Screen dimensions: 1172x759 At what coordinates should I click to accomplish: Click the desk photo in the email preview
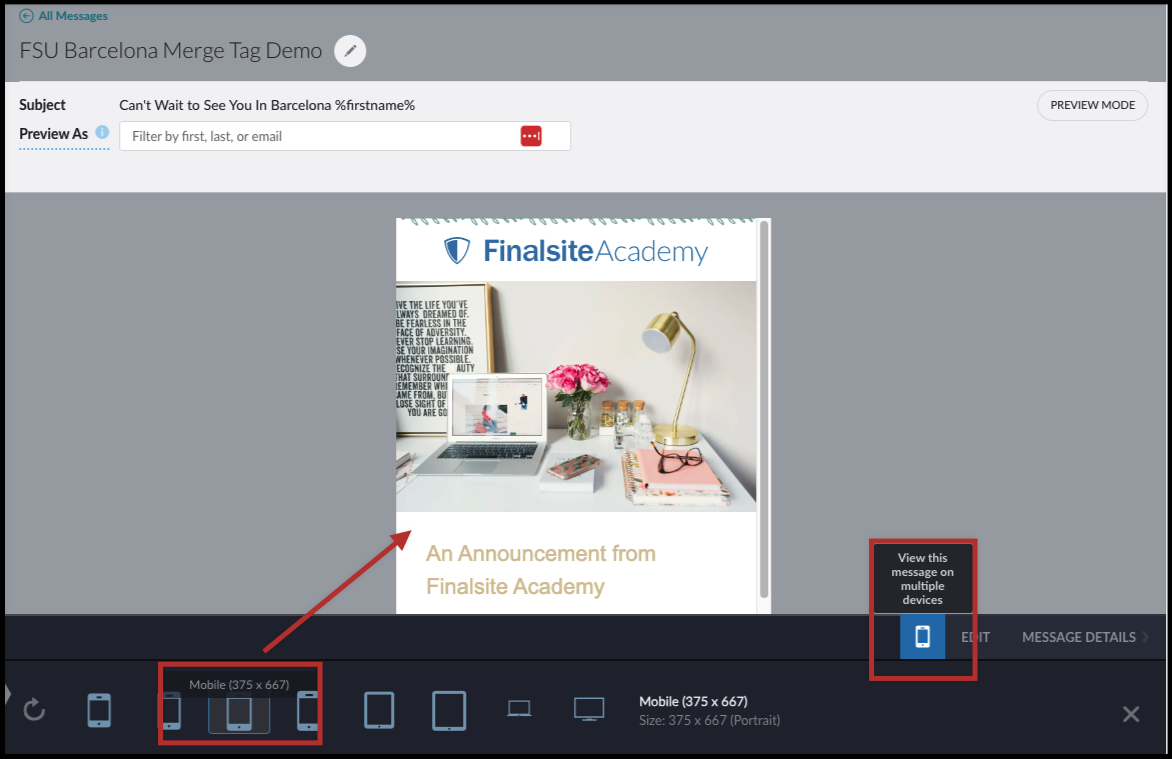(576, 396)
